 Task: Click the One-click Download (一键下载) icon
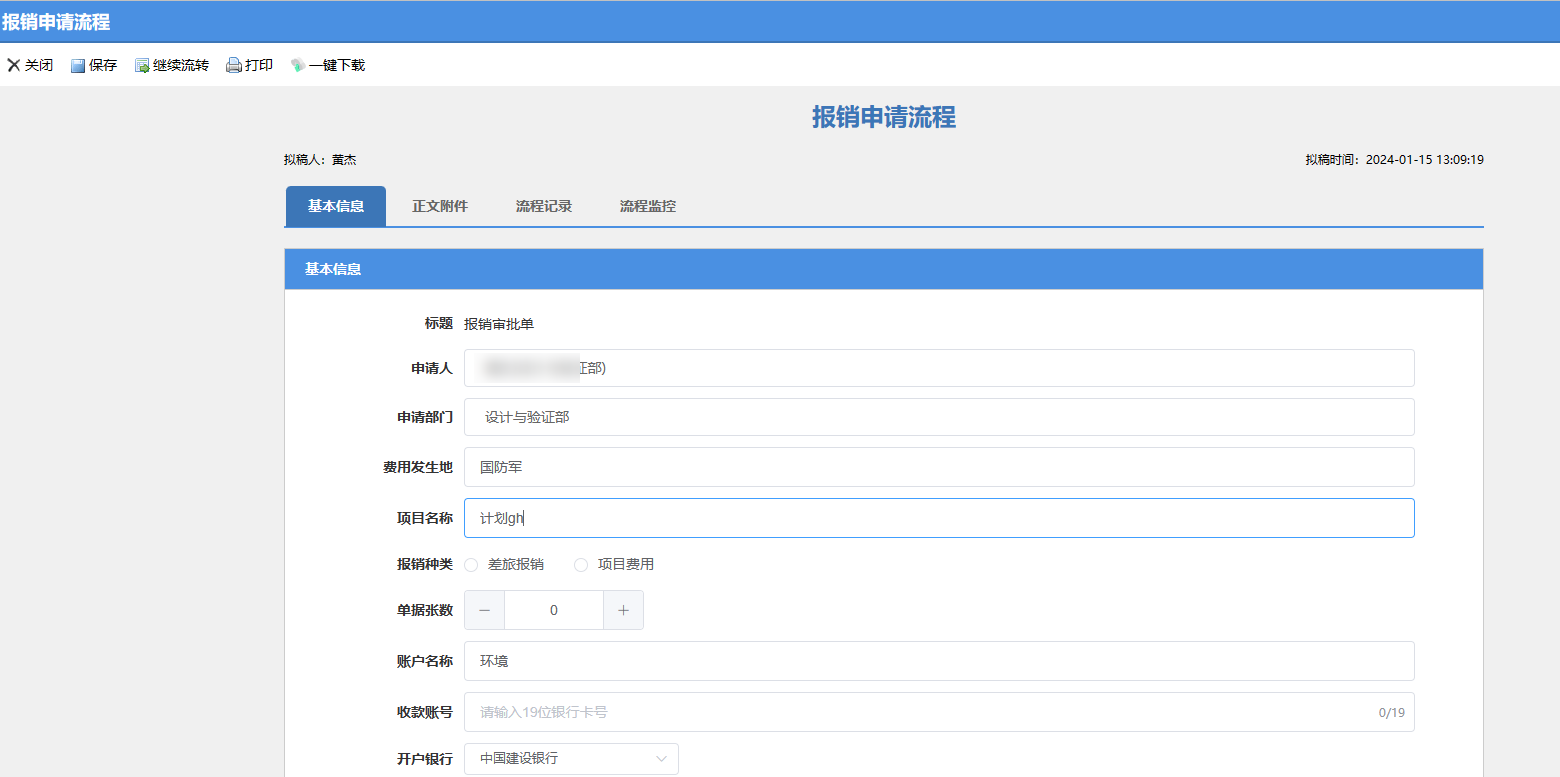[x=297, y=66]
